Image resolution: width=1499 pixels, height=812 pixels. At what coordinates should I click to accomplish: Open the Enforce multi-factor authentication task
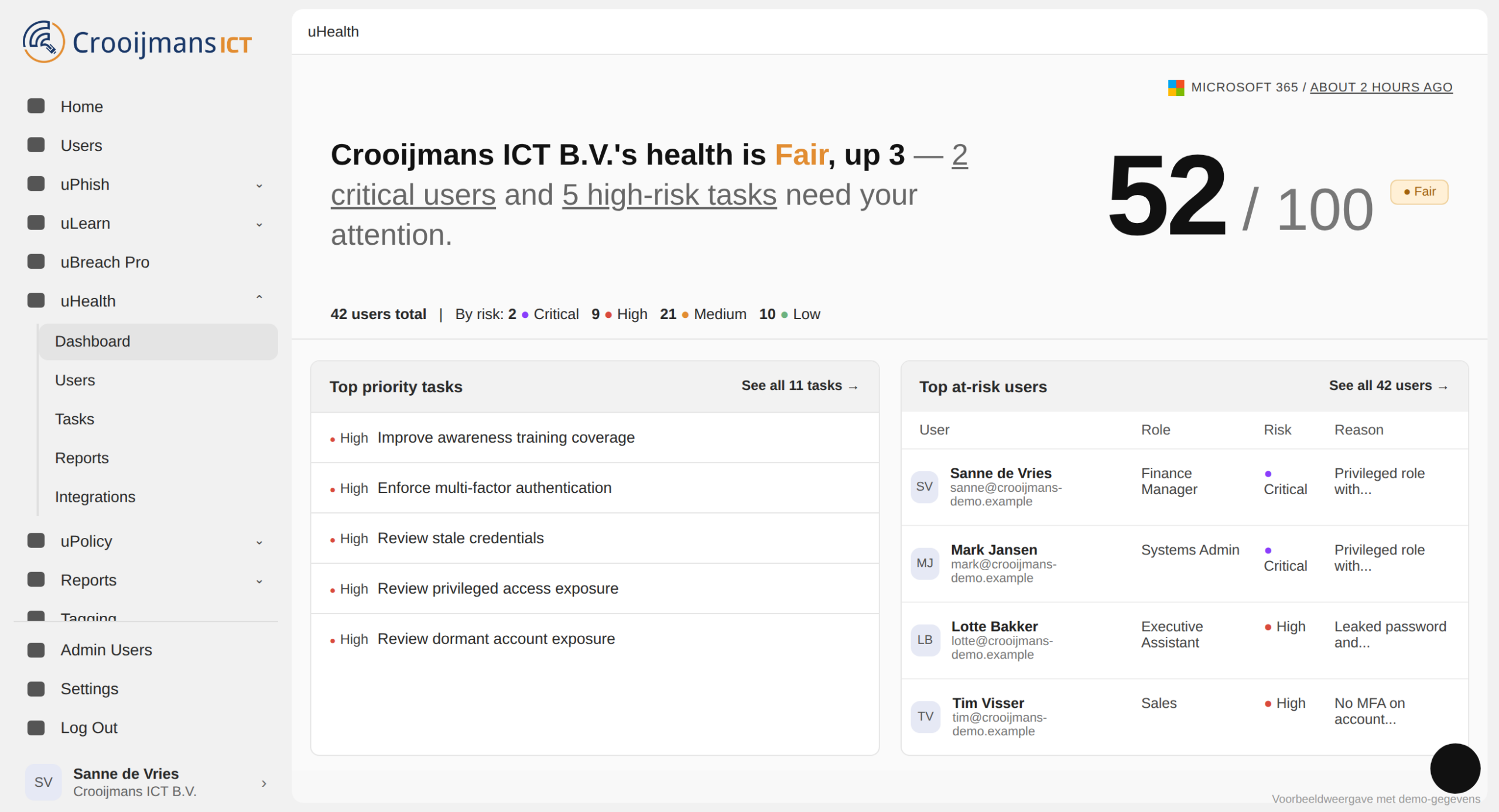coord(595,488)
